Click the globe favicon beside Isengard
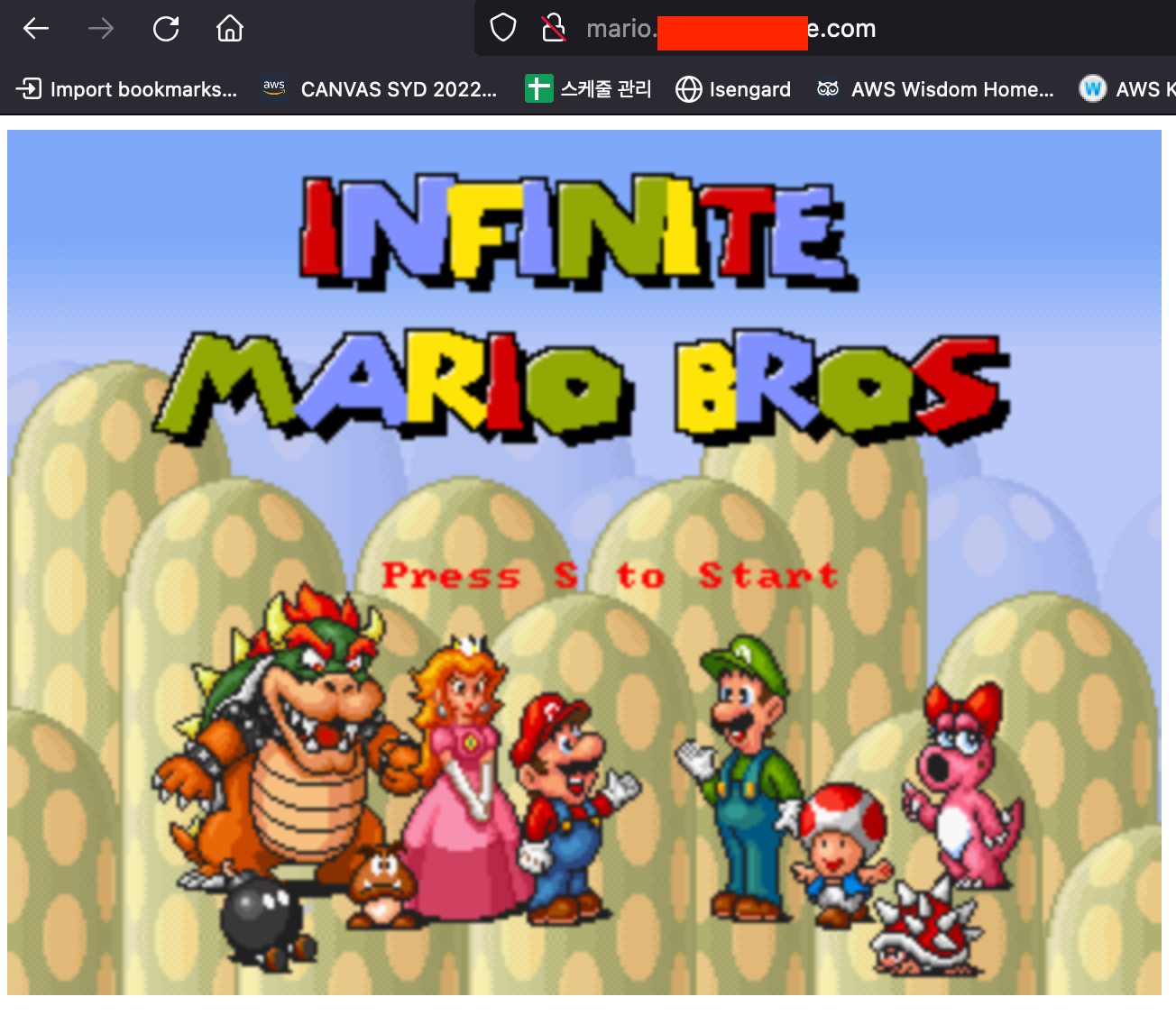1176x1015 pixels. pyautogui.click(x=689, y=89)
